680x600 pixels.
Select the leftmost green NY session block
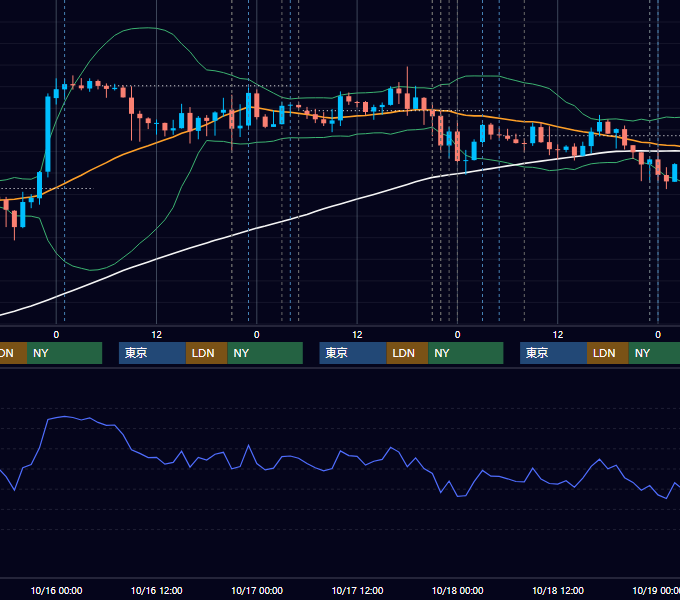(64, 353)
